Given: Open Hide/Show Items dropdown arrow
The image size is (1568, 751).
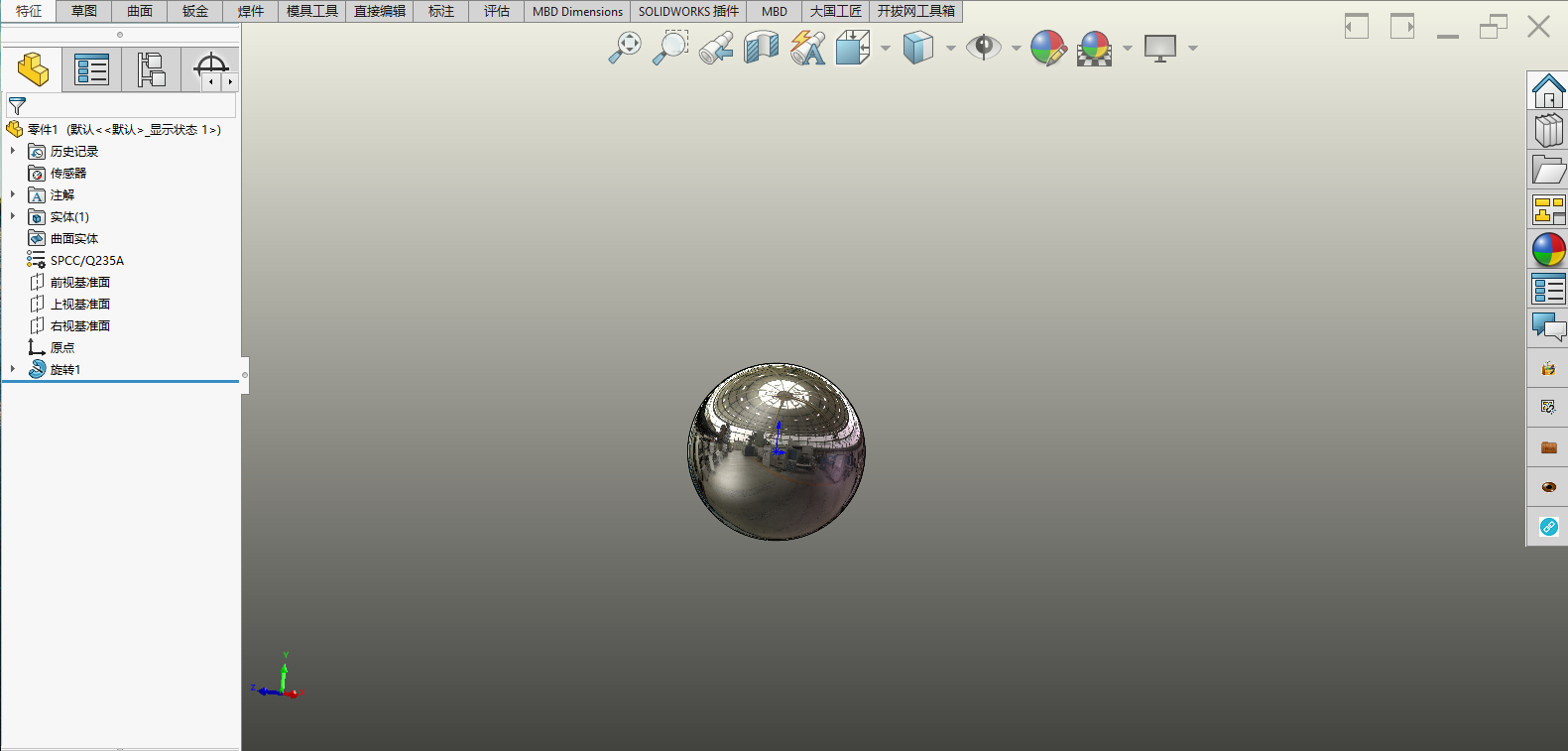Looking at the screenshot, I should 1017,48.
